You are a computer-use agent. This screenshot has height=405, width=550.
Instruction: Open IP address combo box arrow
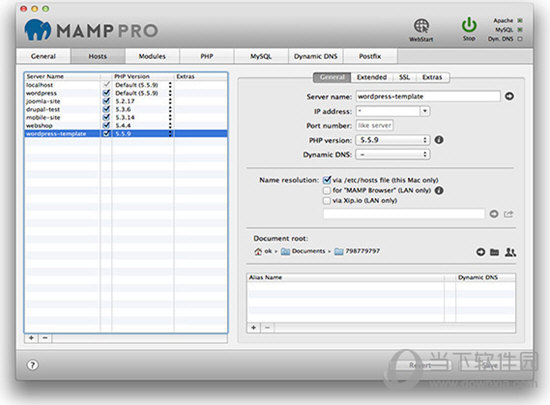[x=425, y=111]
